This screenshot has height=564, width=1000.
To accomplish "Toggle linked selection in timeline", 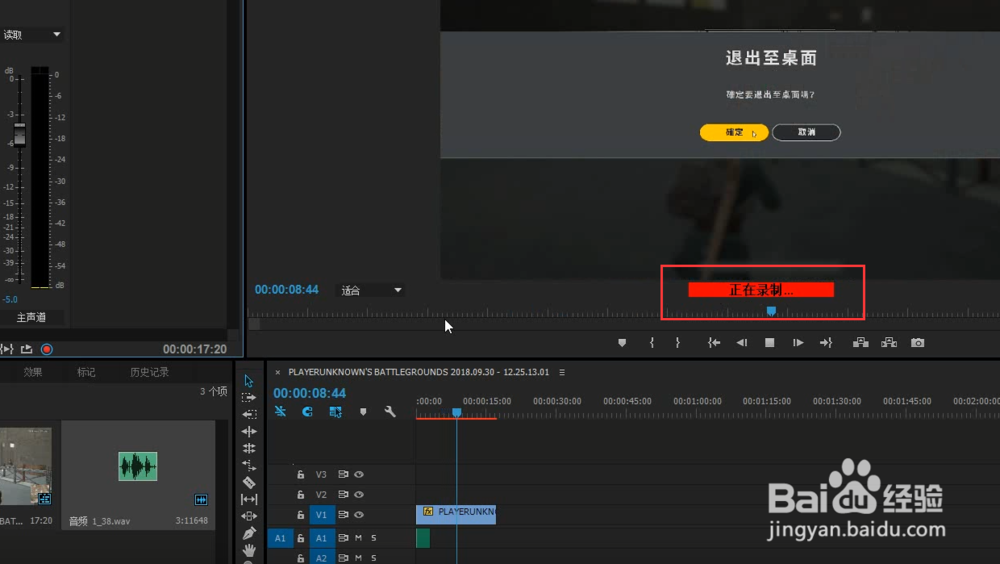I will pyautogui.click(x=335, y=412).
